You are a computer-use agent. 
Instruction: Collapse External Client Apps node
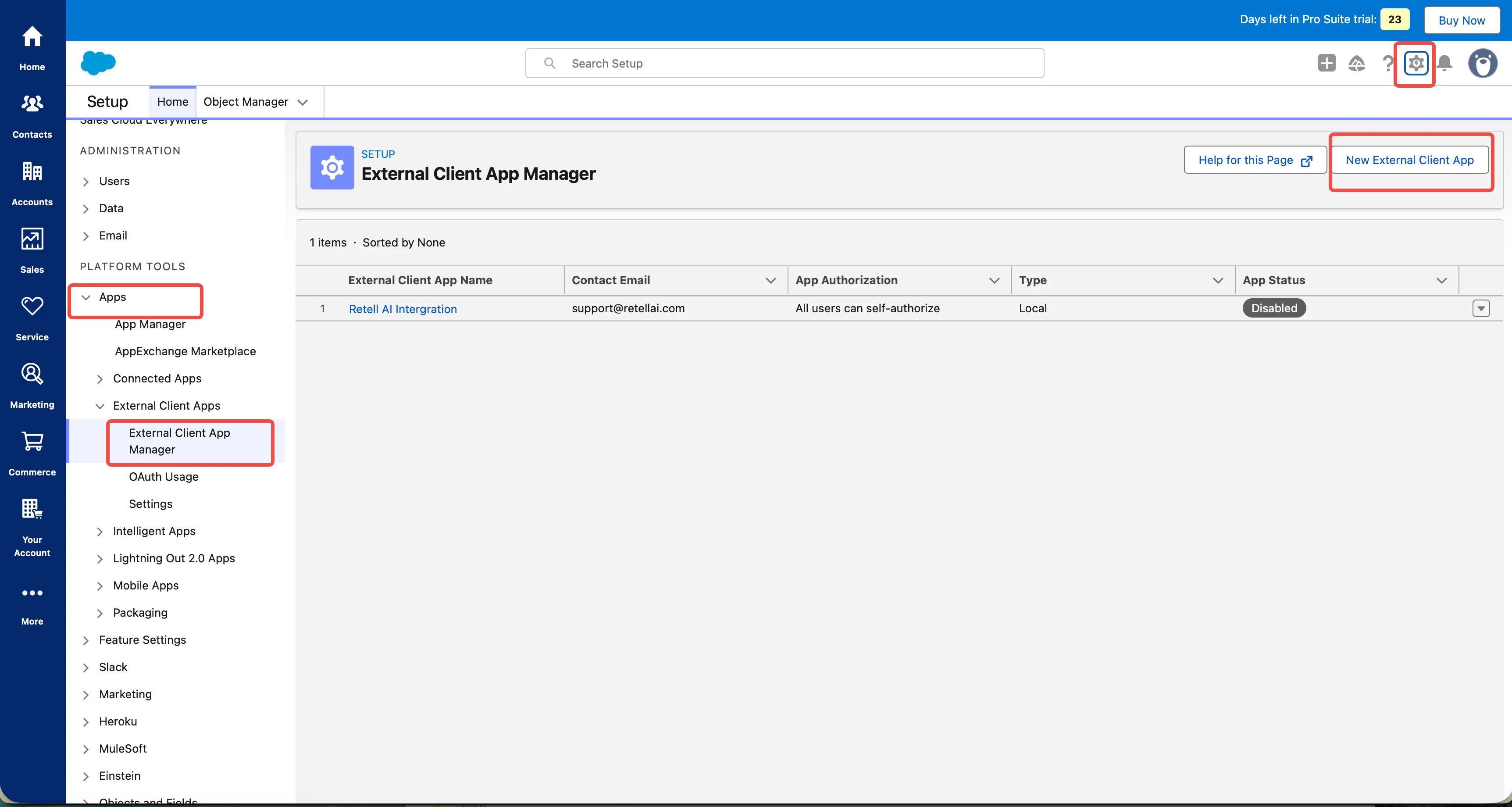click(100, 406)
